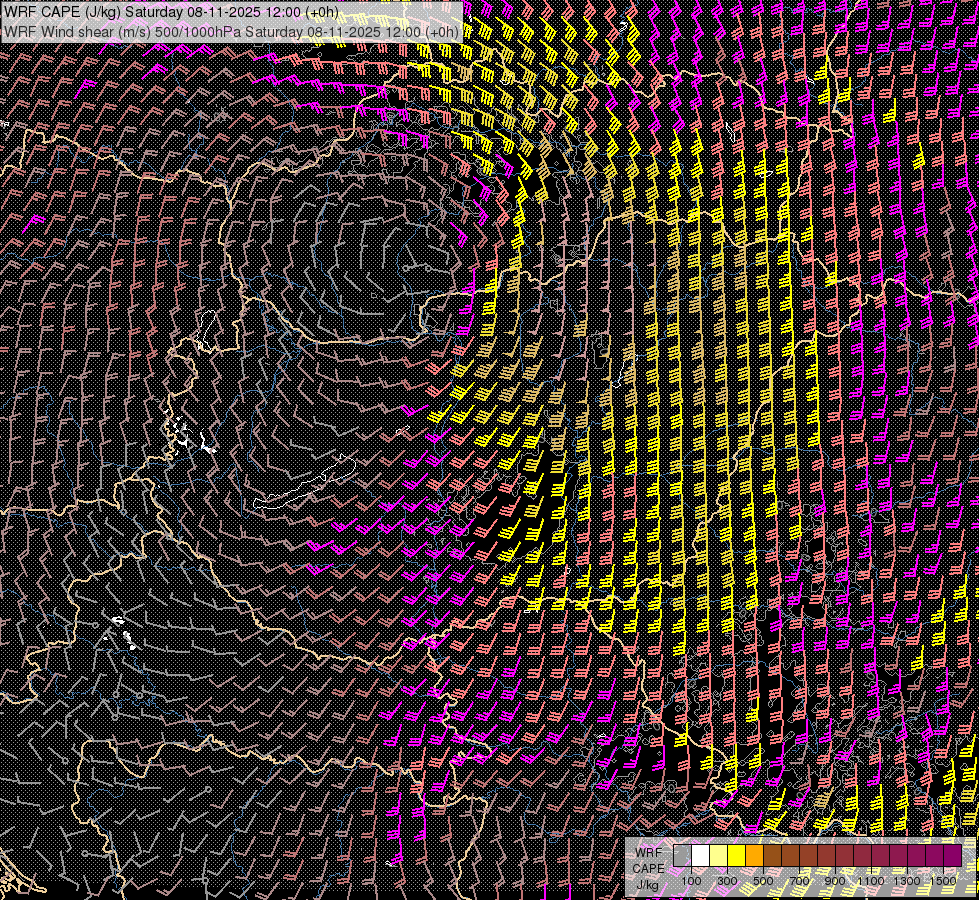Click the last purple swatch in legend
Image resolution: width=979 pixels, height=900 pixels.
952,855
